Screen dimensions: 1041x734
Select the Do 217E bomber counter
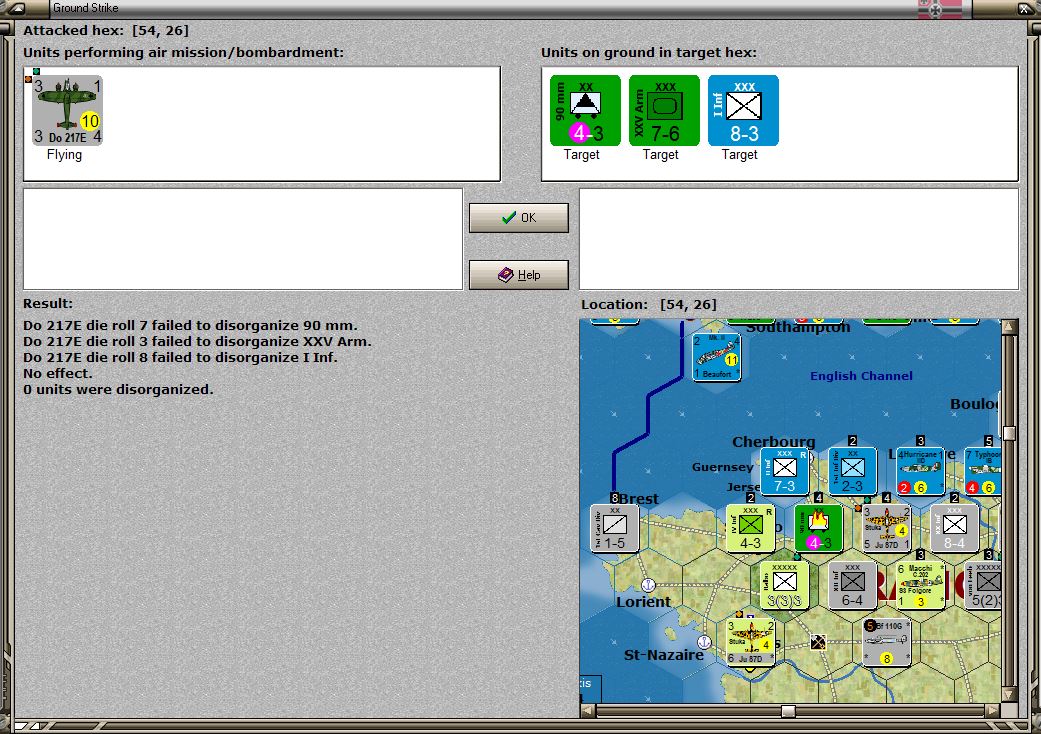click(x=67, y=110)
